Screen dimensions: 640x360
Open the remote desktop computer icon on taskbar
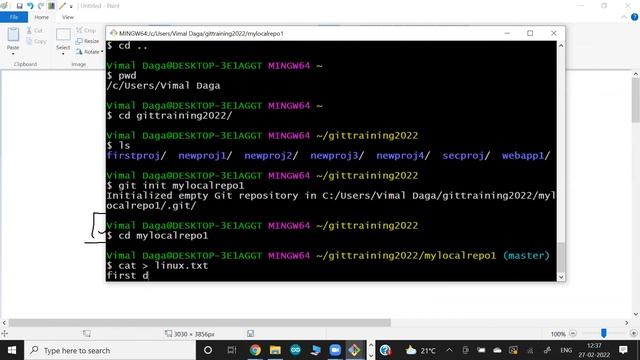pyautogui.click(x=315, y=350)
